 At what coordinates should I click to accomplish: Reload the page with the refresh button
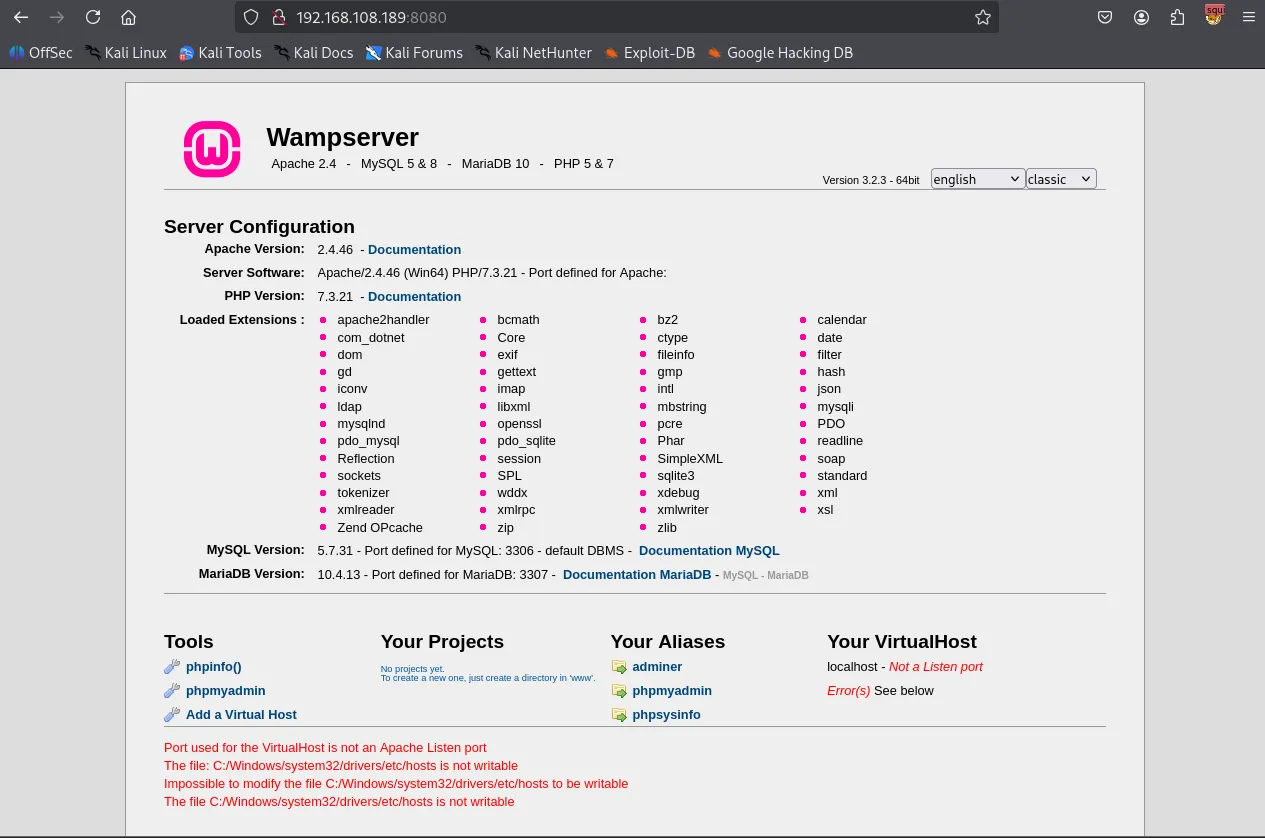93,17
